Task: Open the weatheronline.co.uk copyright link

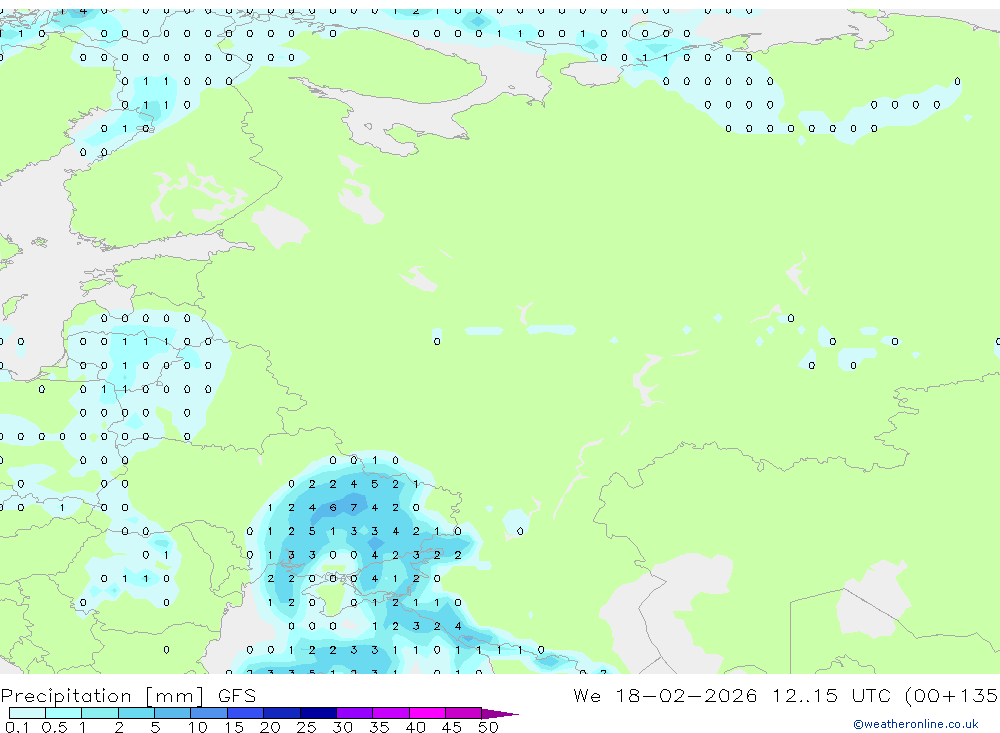Action: (x=915, y=724)
